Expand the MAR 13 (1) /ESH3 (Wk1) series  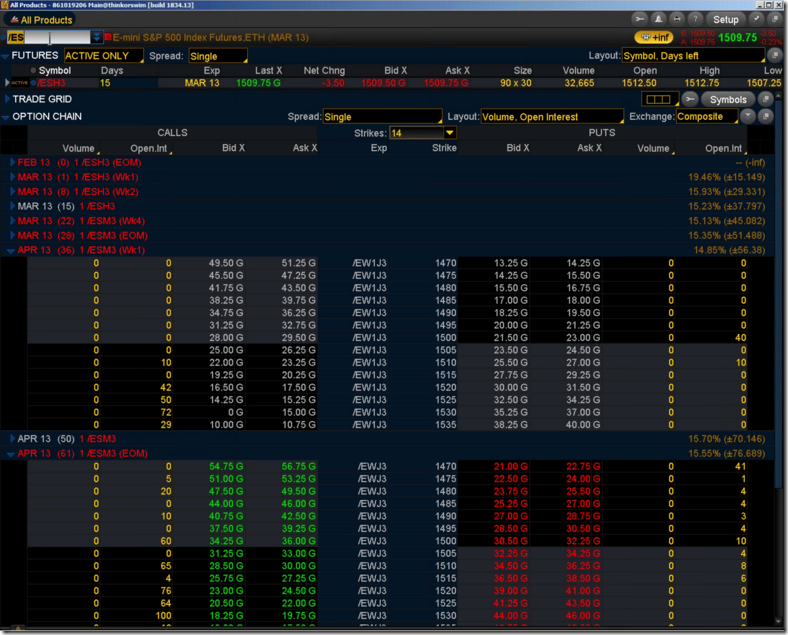coord(13,177)
